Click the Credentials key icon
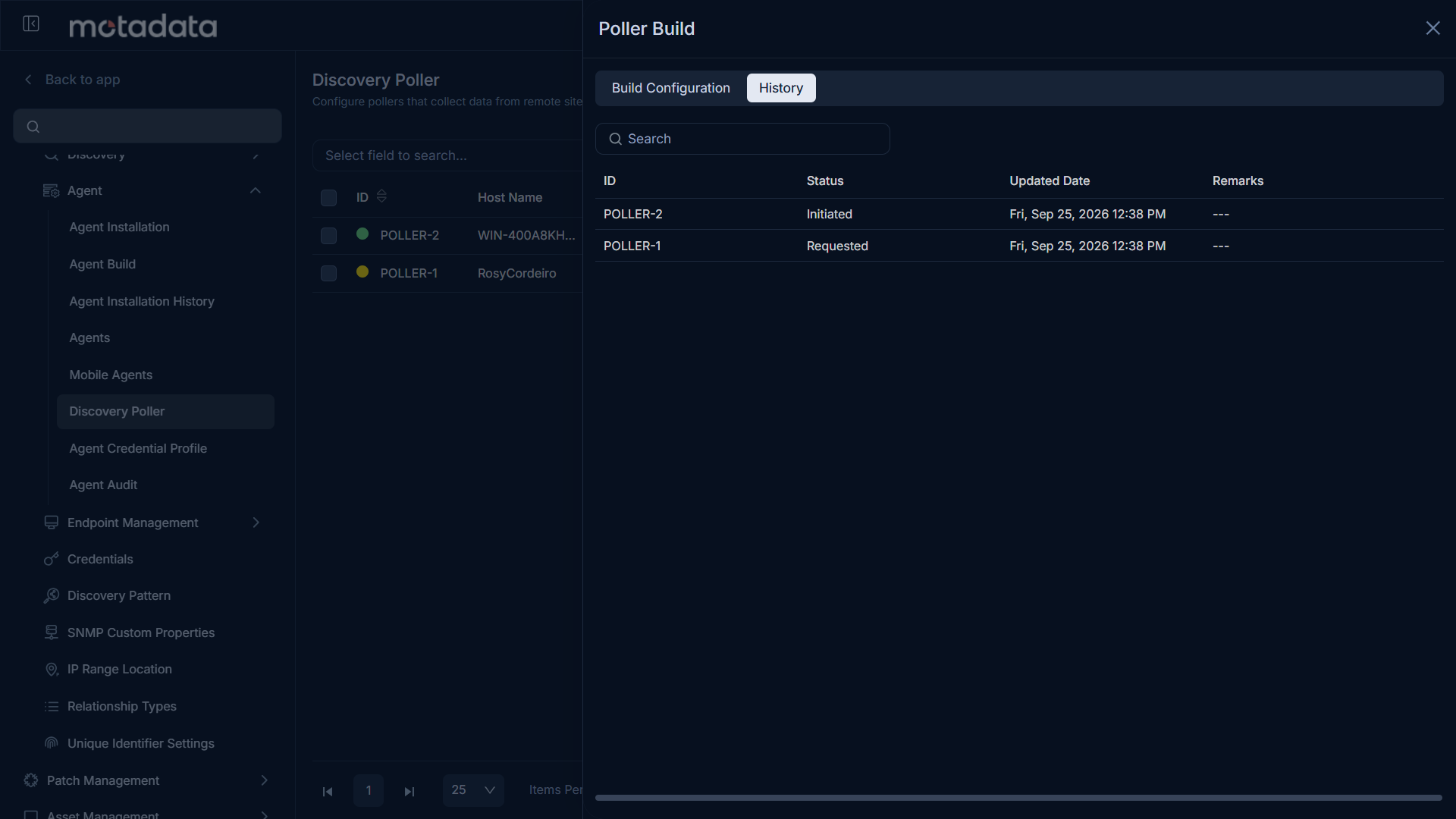Viewport: 1456px width, 819px height. [x=51, y=559]
